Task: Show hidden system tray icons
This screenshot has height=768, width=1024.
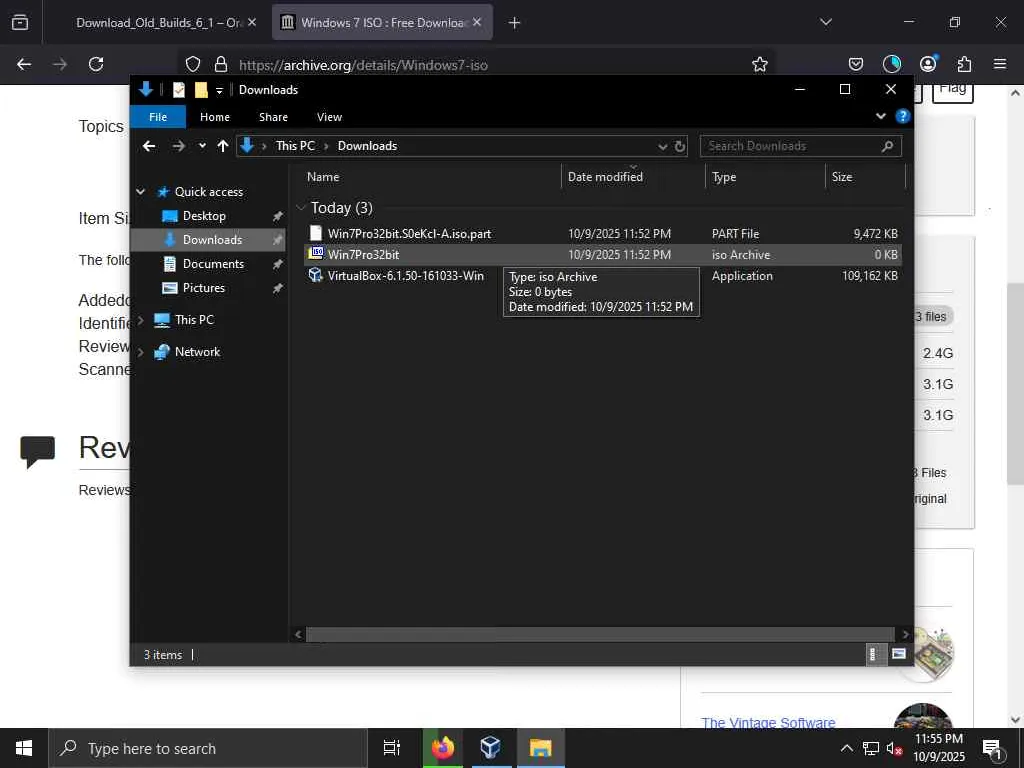Action: [x=846, y=748]
